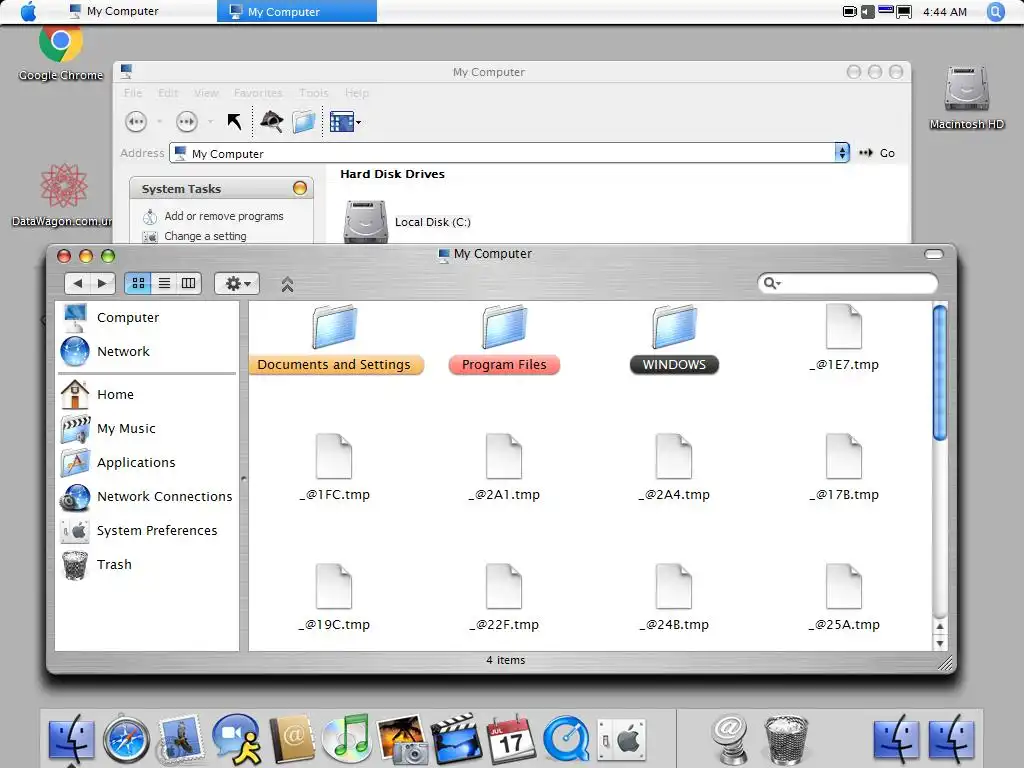Open Views dropdown in back window
Viewport: 1024px width, 768px height.
click(x=345, y=121)
